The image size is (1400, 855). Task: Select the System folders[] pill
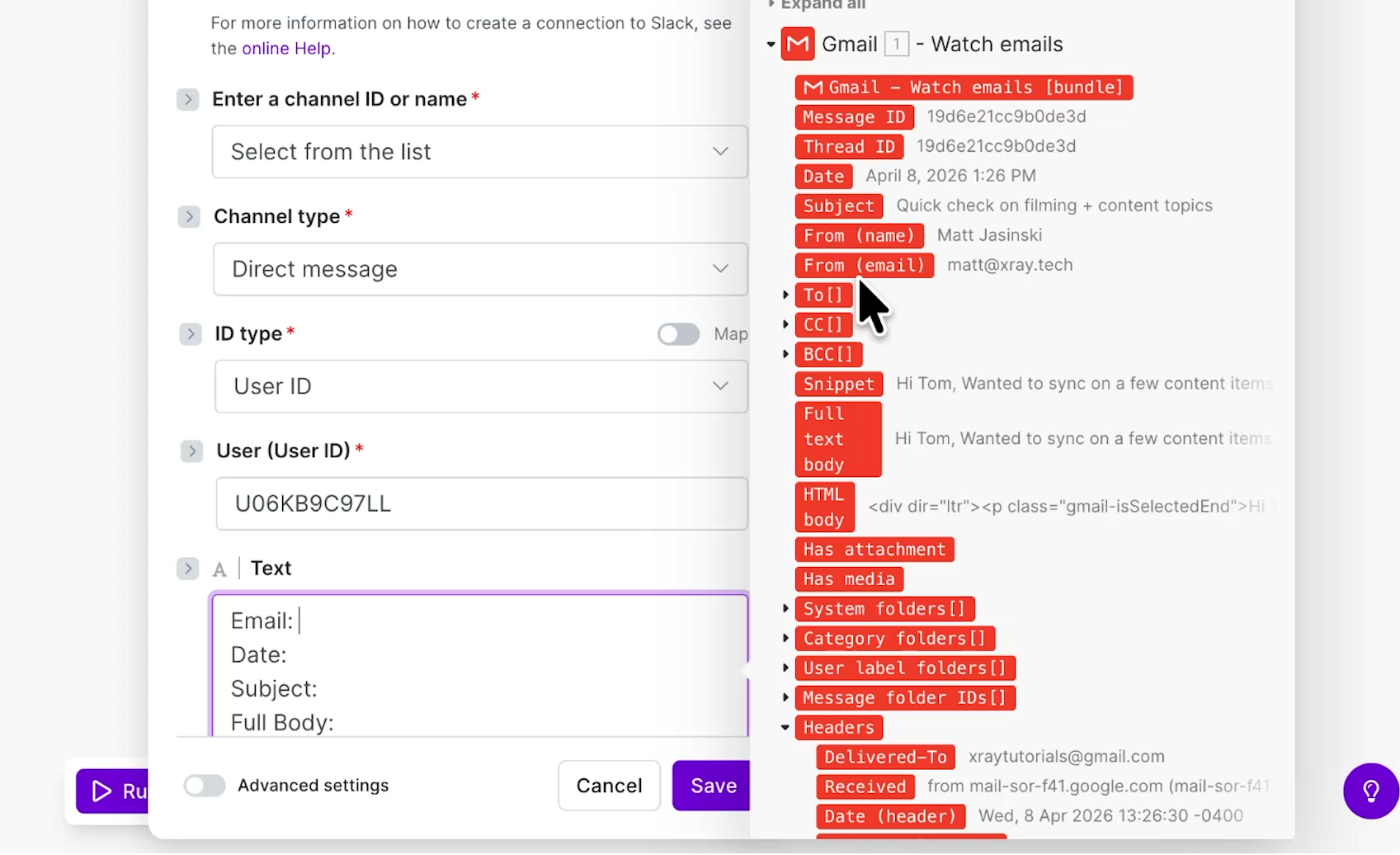pyautogui.click(x=884, y=609)
